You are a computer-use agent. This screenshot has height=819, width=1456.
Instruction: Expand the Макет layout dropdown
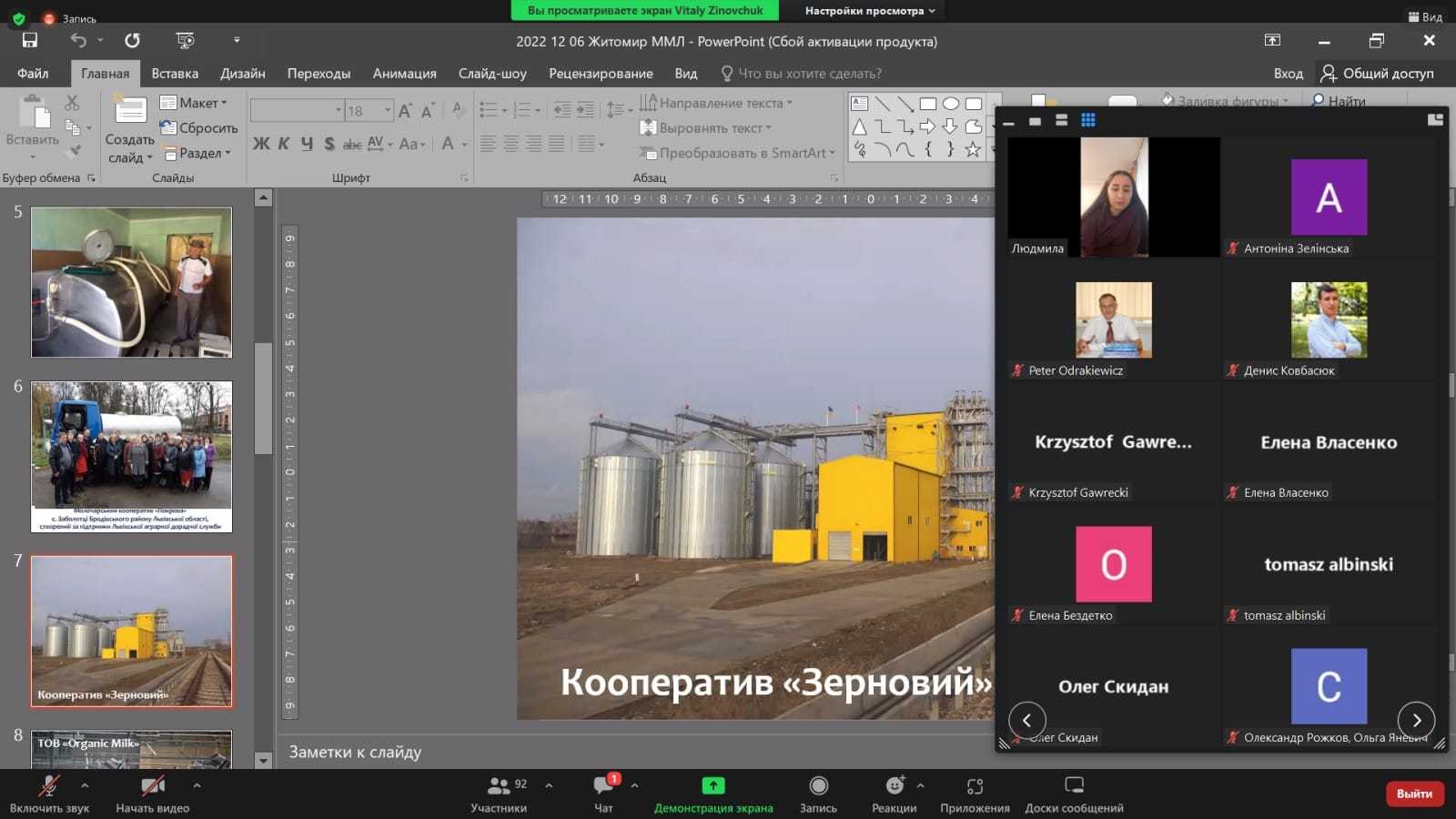coord(195,103)
